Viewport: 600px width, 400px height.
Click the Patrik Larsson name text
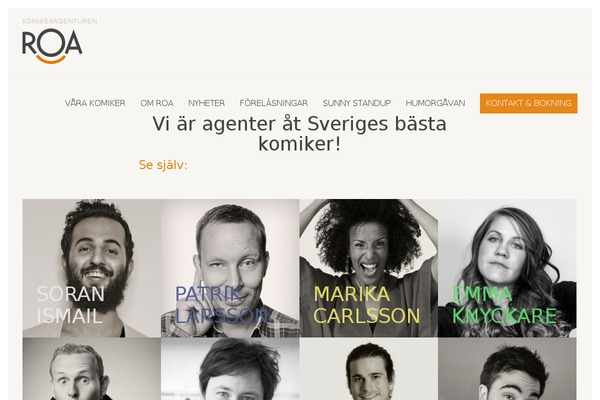[221, 305]
